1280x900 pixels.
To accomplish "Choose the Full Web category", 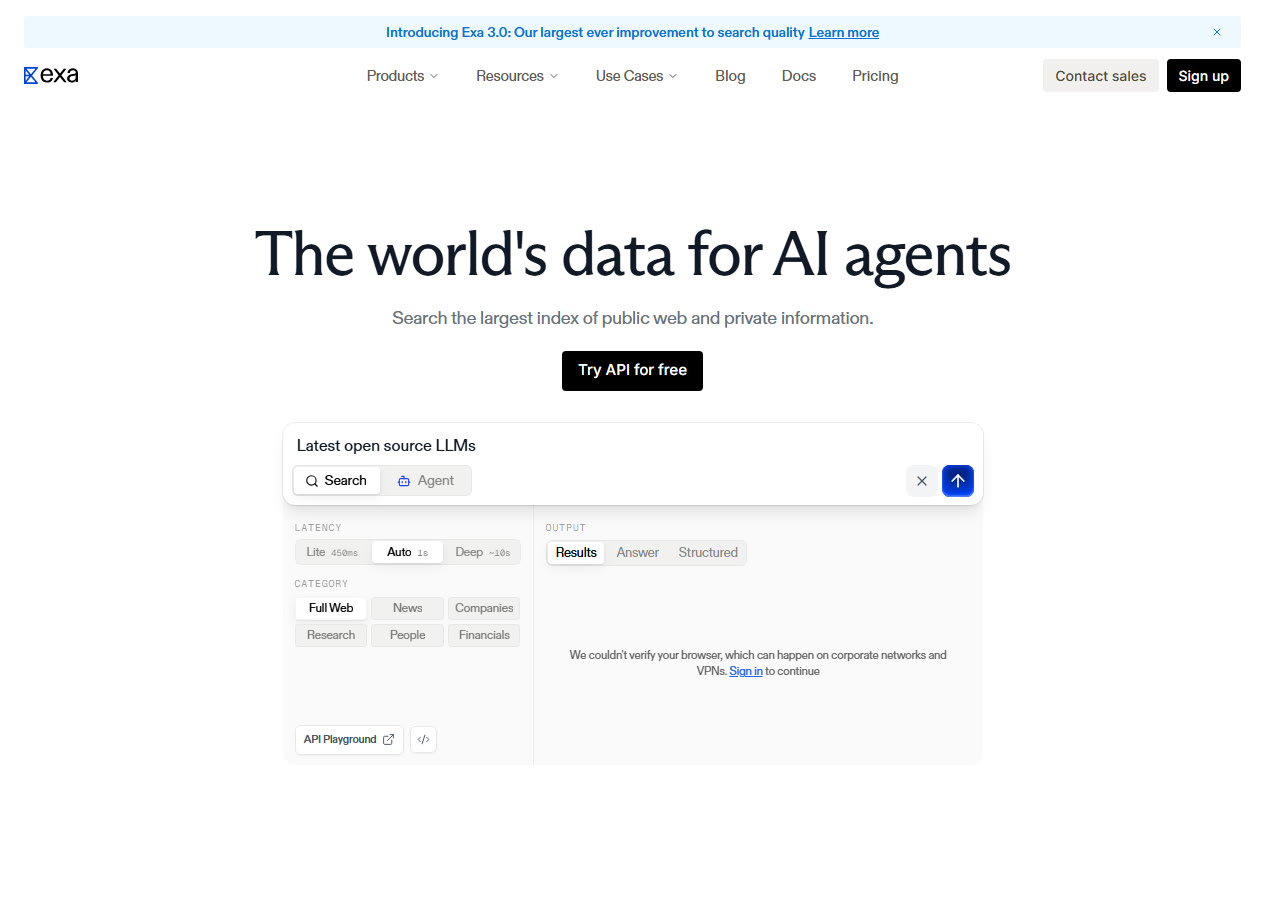I will (331, 608).
